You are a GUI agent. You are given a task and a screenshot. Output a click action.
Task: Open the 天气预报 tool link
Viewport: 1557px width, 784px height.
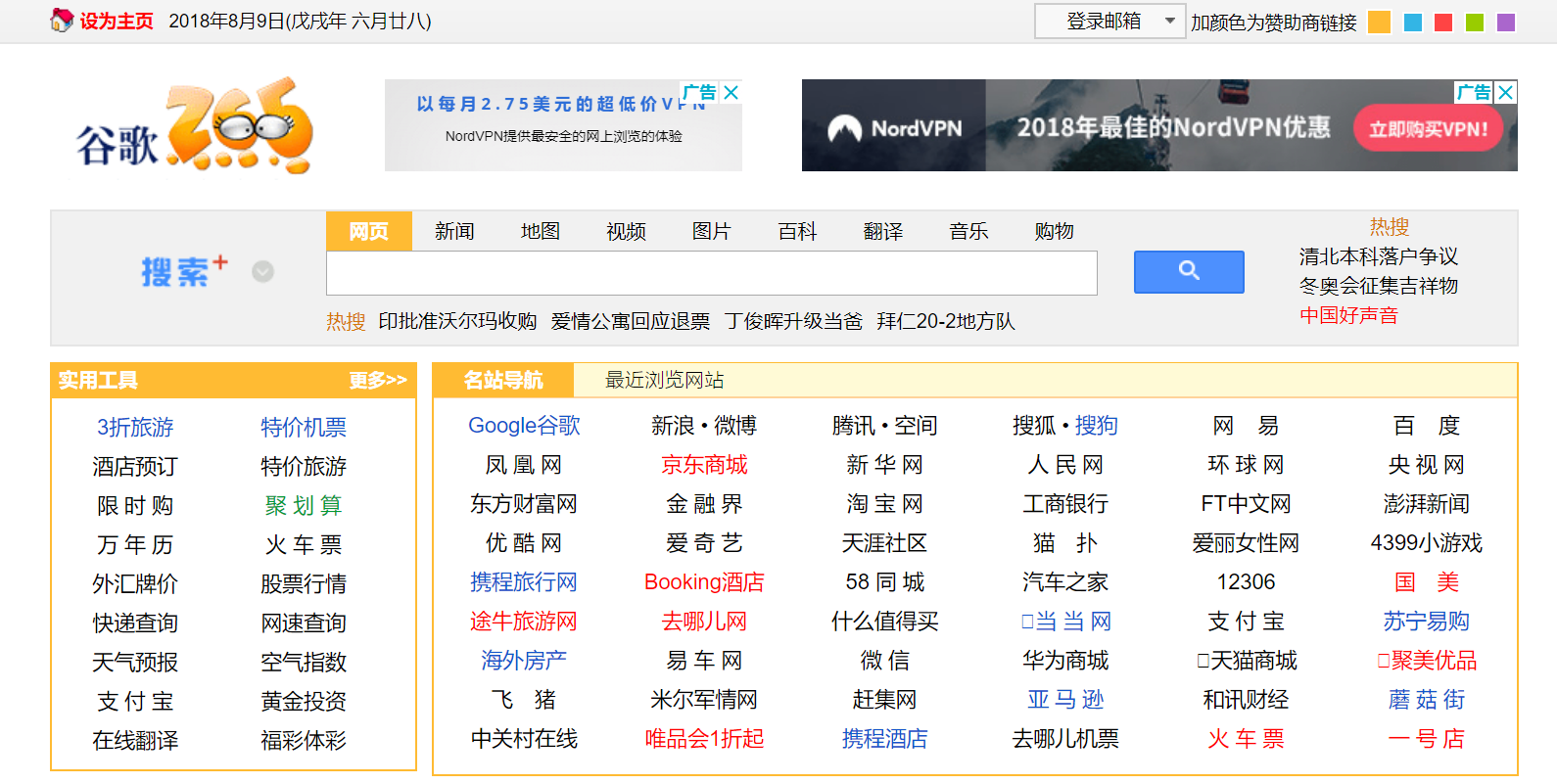click(x=135, y=663)
